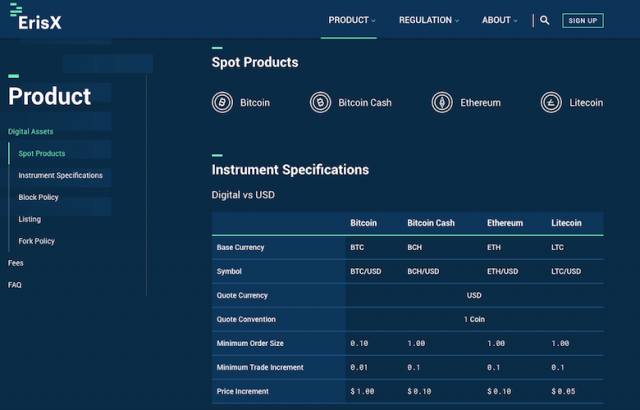Click the Symbol row label
640x410 pixels.
[229, 271]
